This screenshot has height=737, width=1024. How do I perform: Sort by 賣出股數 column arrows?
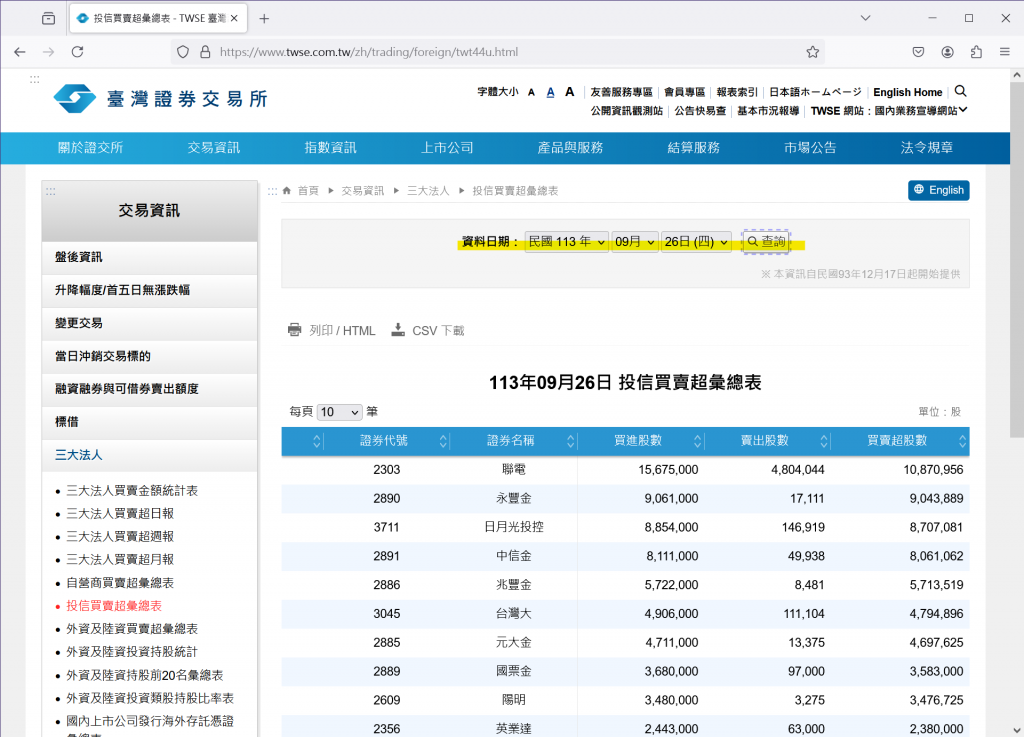824,441
